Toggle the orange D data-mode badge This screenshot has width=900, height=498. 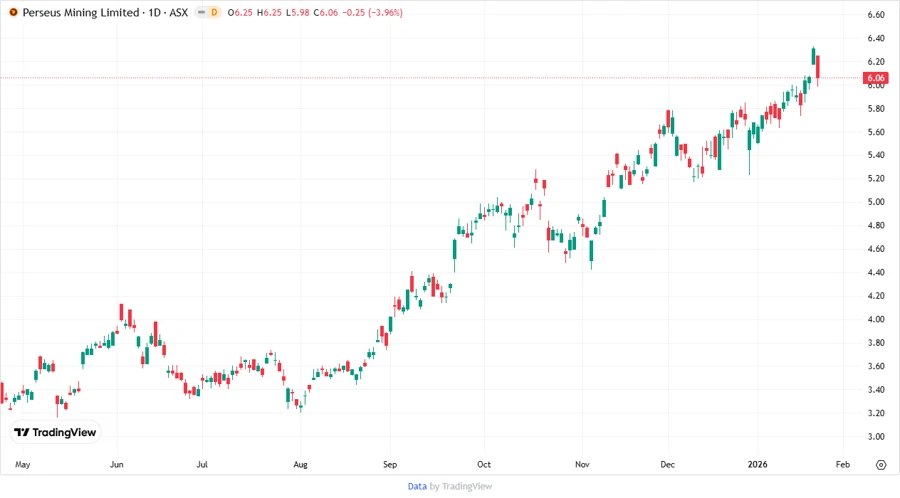pyautogui.click(x=214, y=12)
